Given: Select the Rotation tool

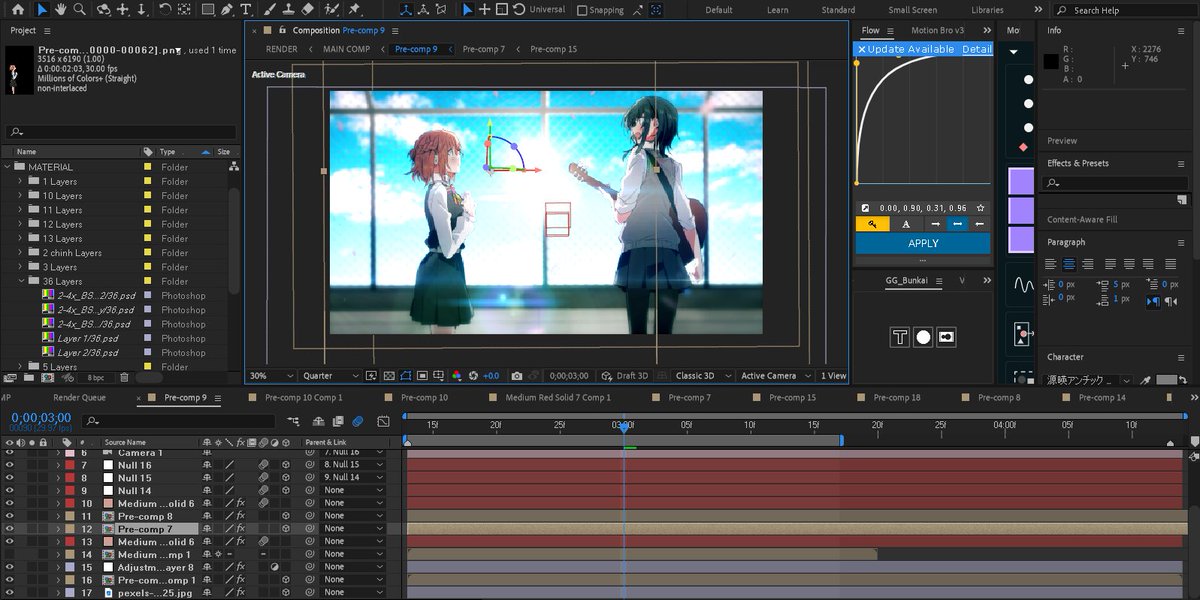Looking at the screenshot, I should 165,10.
